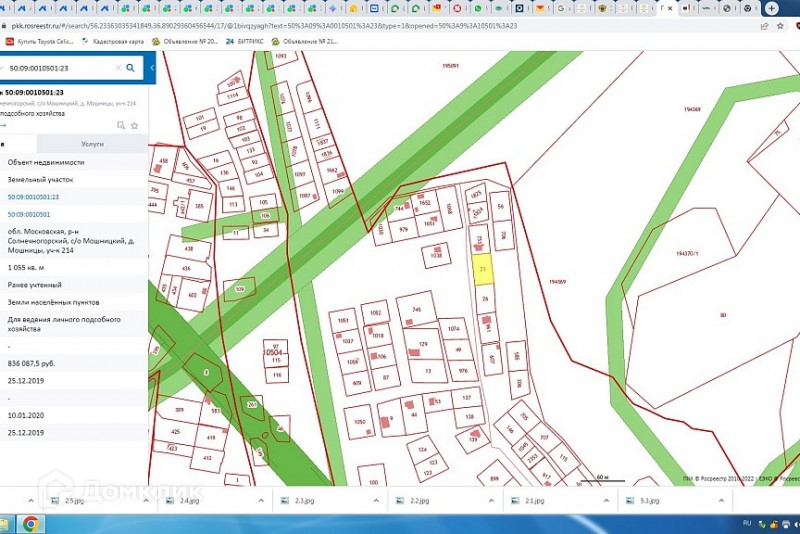Add parcel to favorites star icon in panel

(x=135, y=125)
